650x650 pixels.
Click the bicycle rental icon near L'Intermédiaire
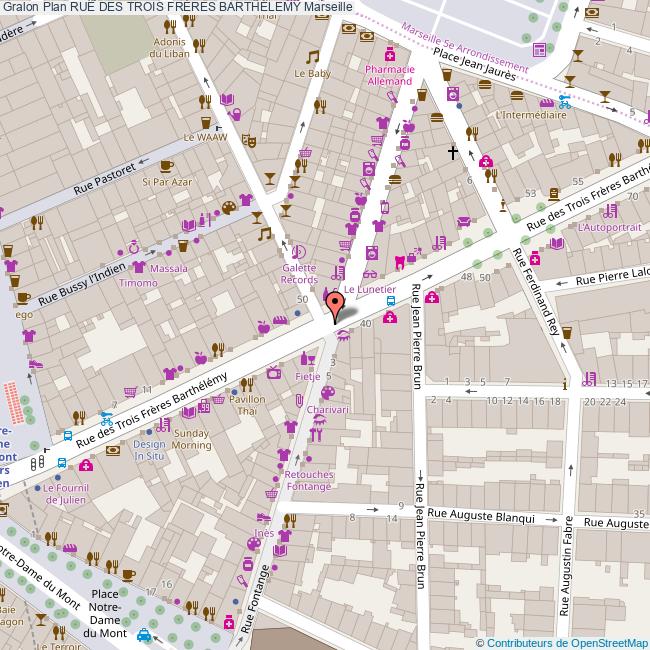[565, 101]
